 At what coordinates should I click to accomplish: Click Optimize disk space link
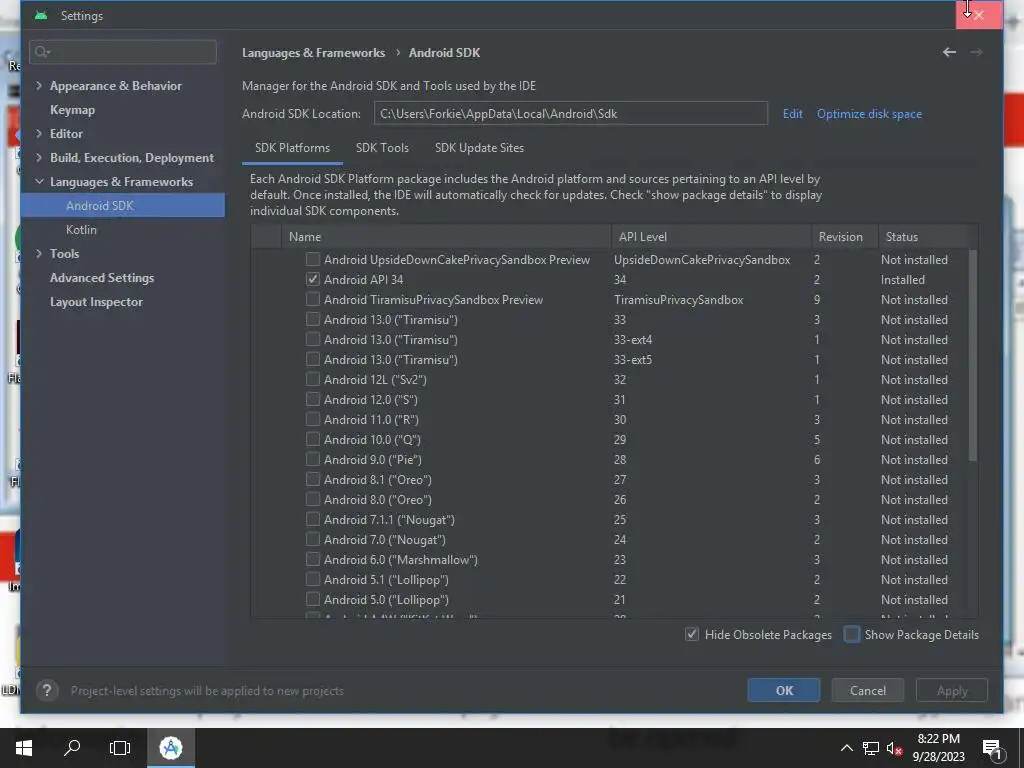point(869,114)
